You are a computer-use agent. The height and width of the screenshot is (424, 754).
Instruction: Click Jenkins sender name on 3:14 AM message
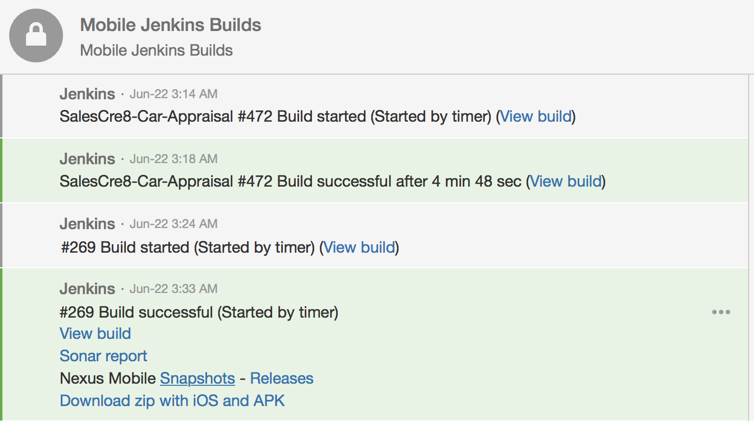[87, 94]
